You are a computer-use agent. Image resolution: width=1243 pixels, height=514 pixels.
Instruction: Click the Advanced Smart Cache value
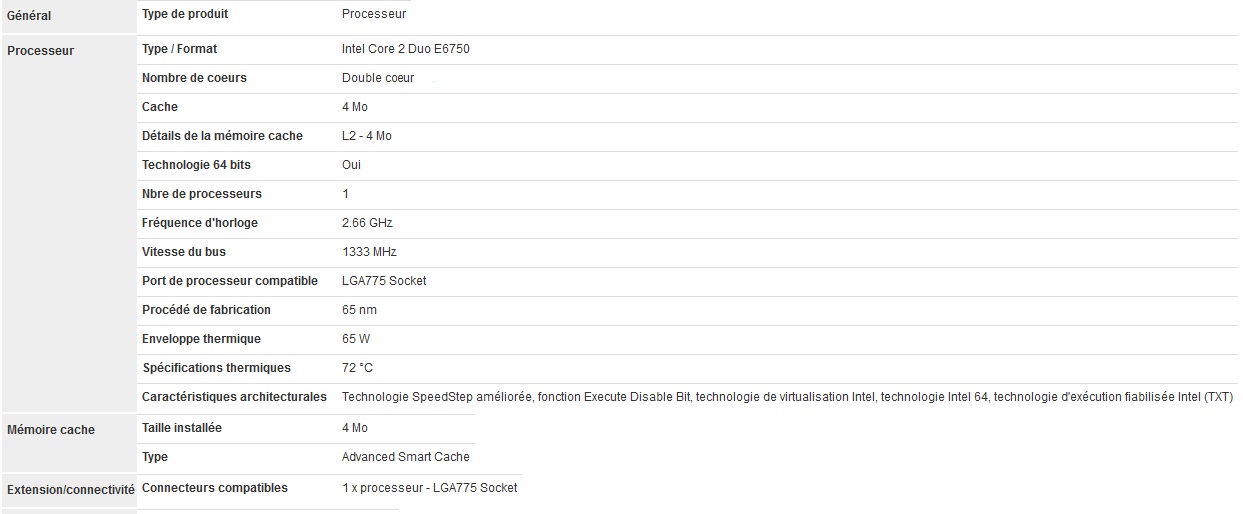point(405,457)
